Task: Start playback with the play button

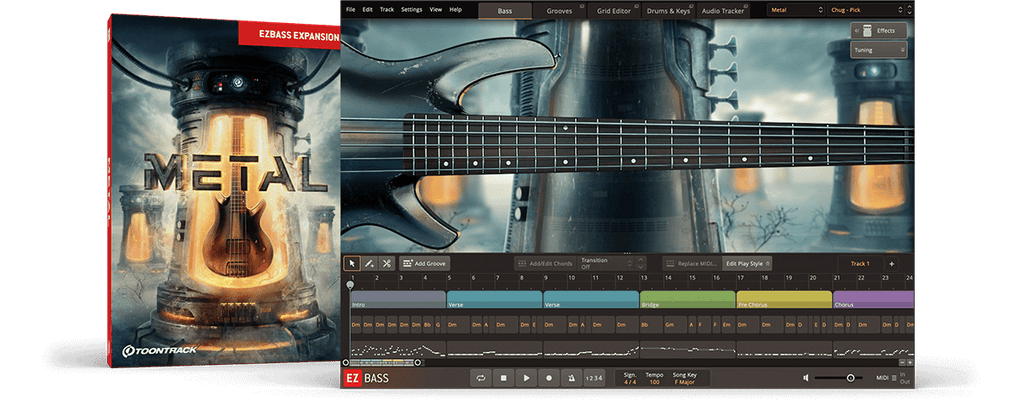Action: pos(526,377)
